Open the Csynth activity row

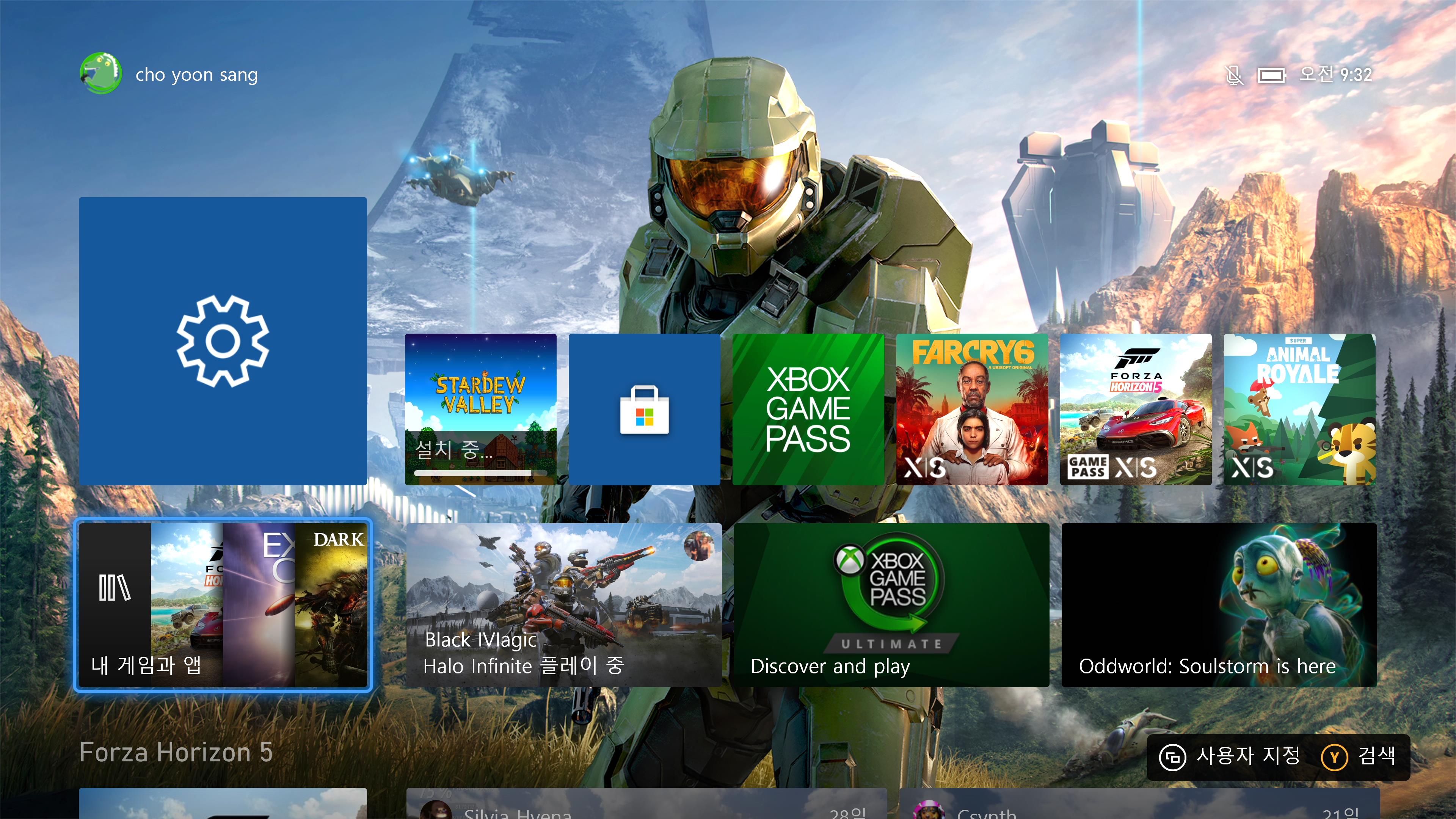click(x=1139, y=804)
